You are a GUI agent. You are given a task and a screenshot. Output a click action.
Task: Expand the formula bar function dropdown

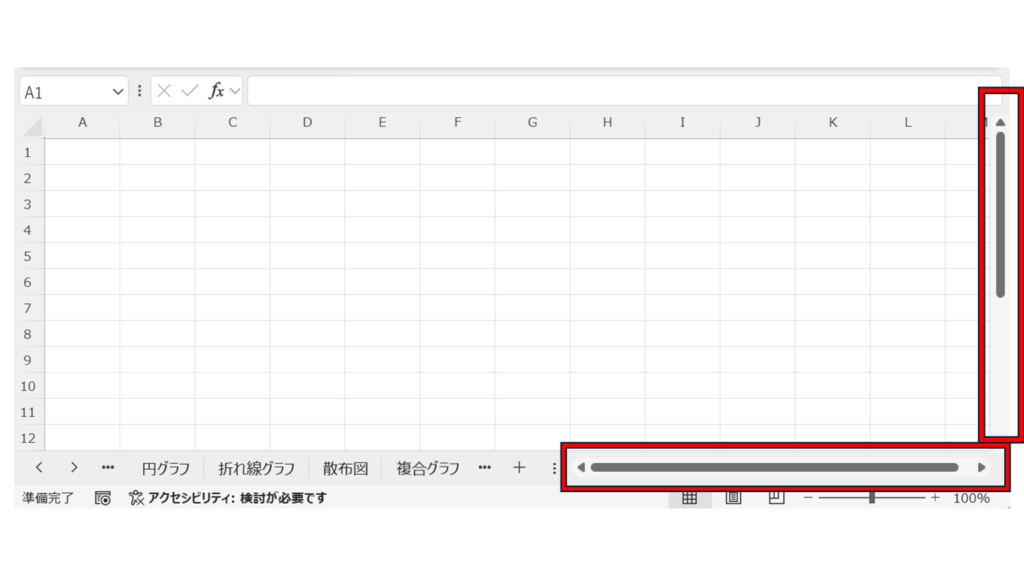[235, 91]
